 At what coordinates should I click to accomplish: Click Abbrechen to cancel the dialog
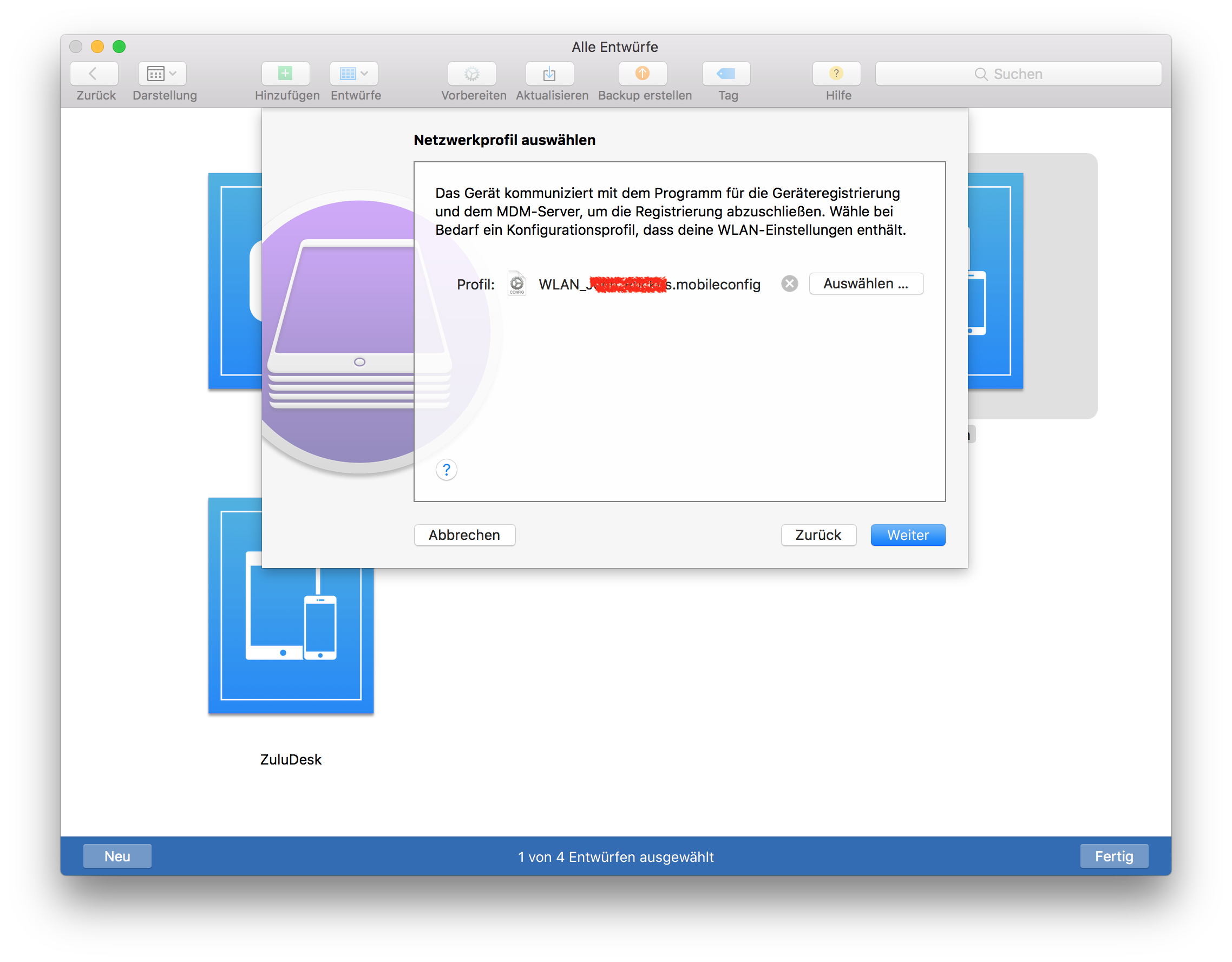[x=464, y=535]
